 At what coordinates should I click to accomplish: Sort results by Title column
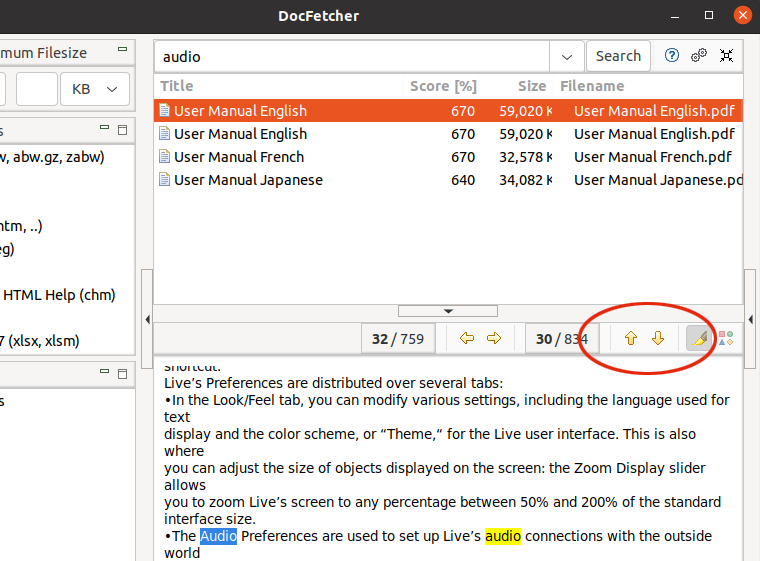(x=279, y=86)
